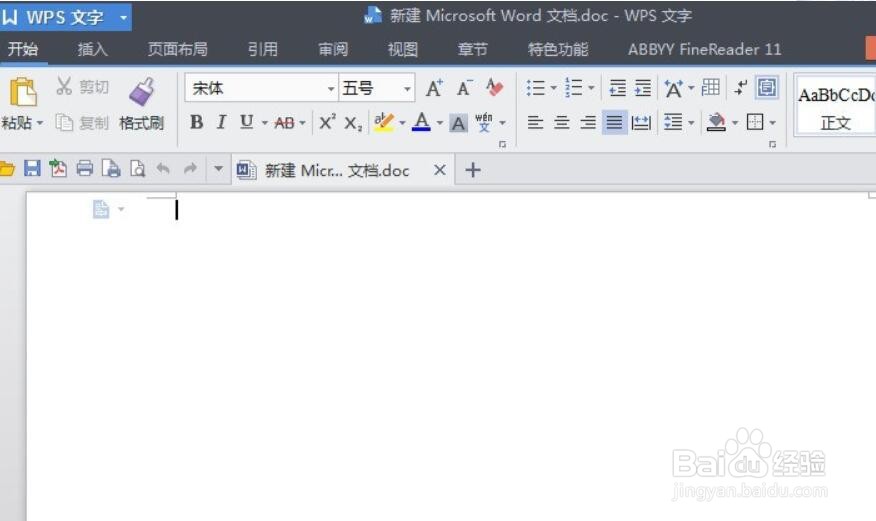876x521 pixels.
Task: Click the Paste clipboard icon
Action: 23,93
